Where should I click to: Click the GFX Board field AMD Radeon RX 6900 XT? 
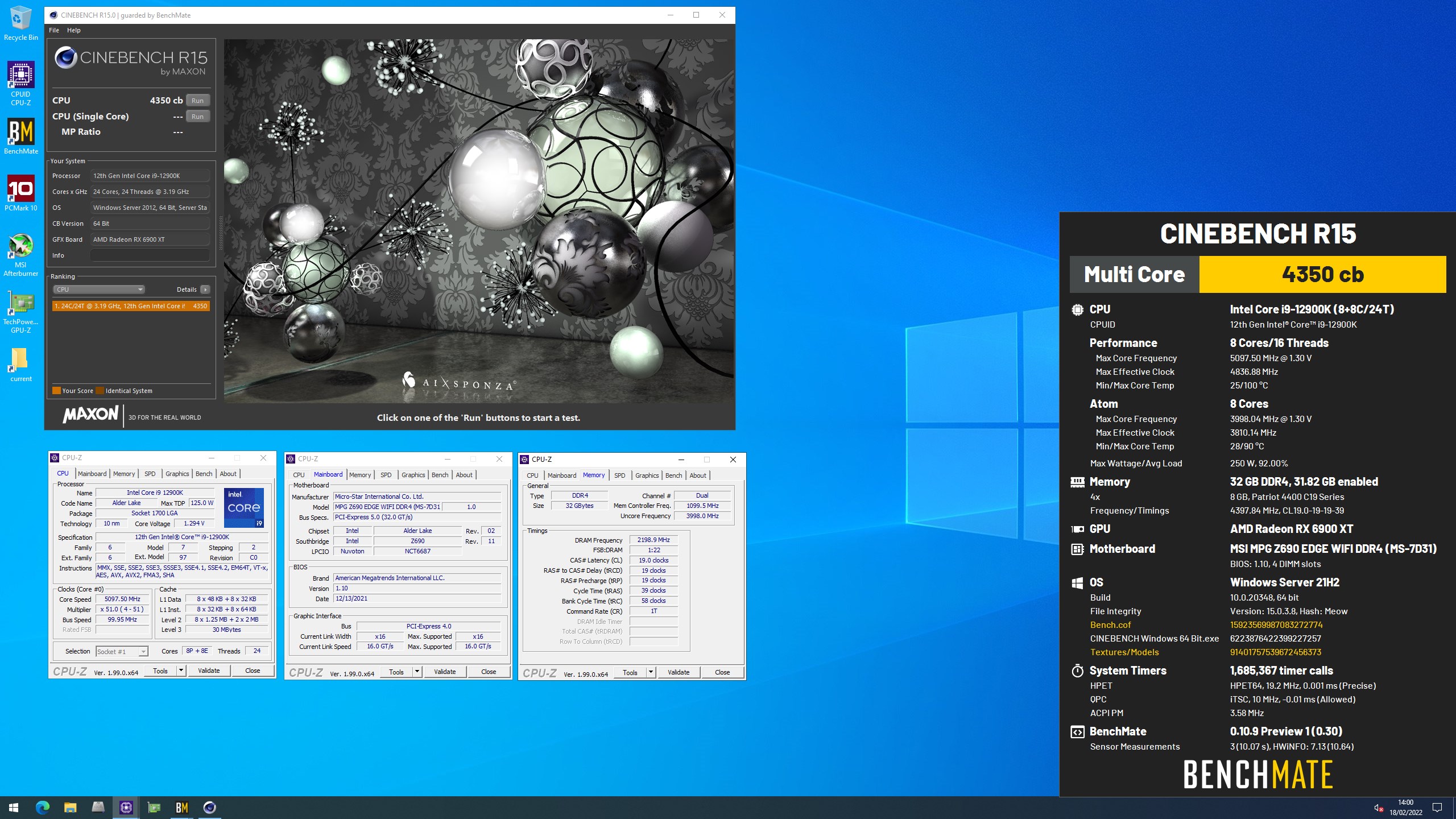pos(150,239)
